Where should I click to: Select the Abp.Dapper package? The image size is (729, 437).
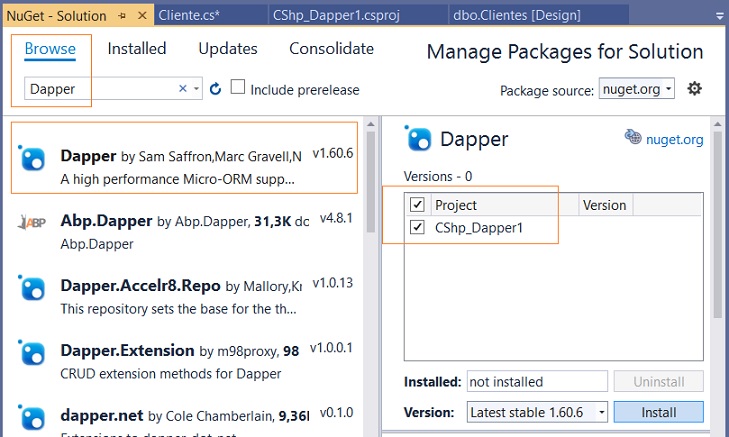tap(184, 231)
